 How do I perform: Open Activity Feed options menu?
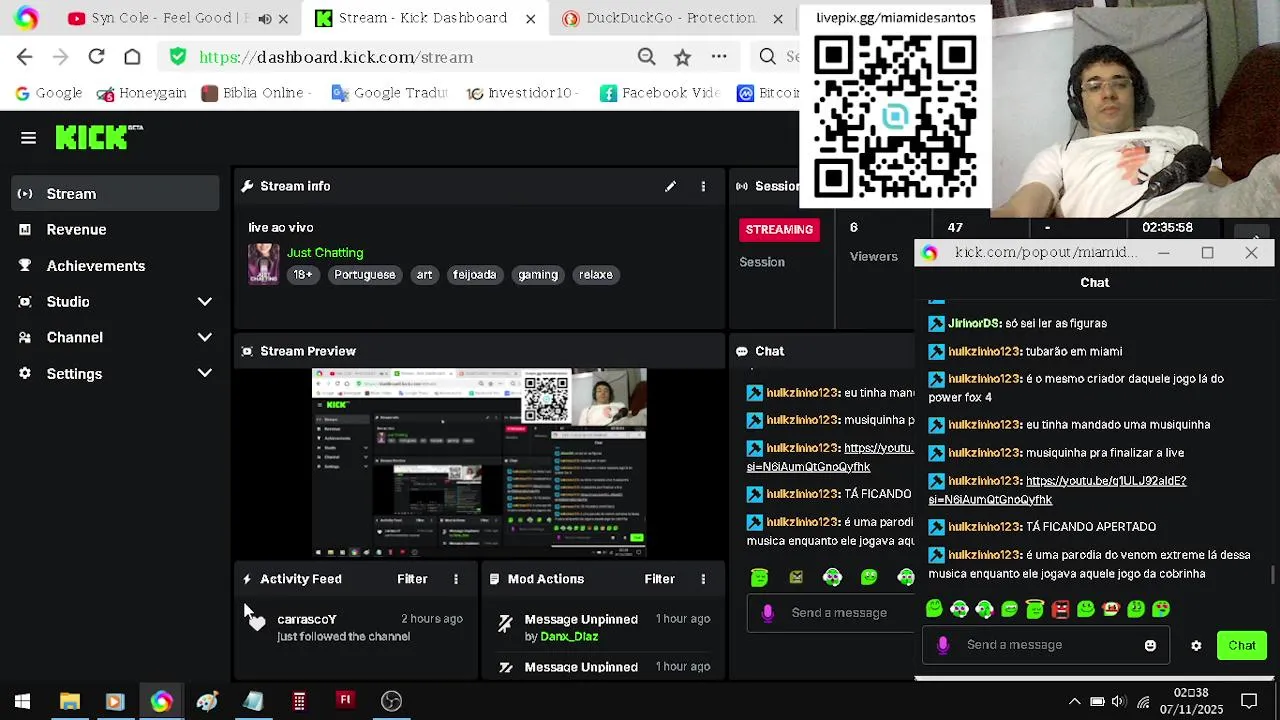(x=456, y=579)
